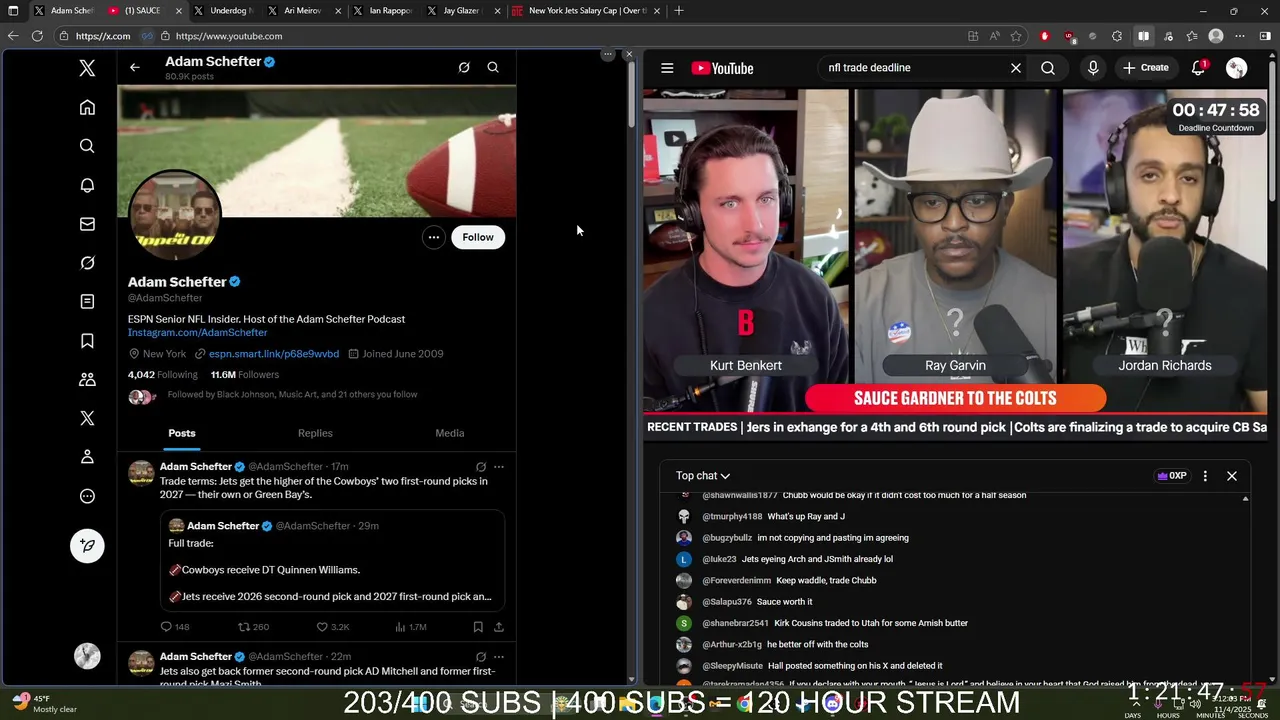Expand the Top chat dropdown
This screenshot has height=720, width=1280.
tap(703, 476)
